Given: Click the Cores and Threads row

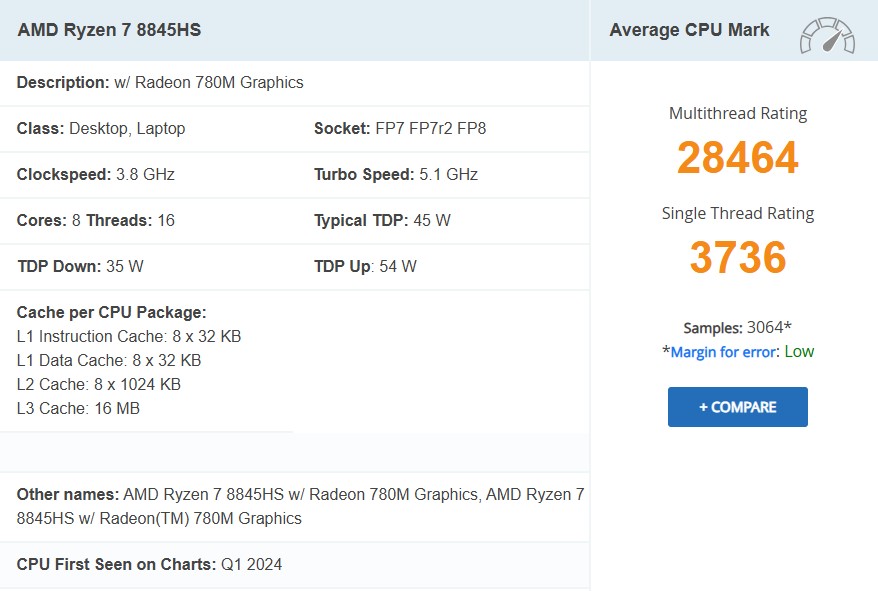Looking at the screenshot, I should point(96,221).
